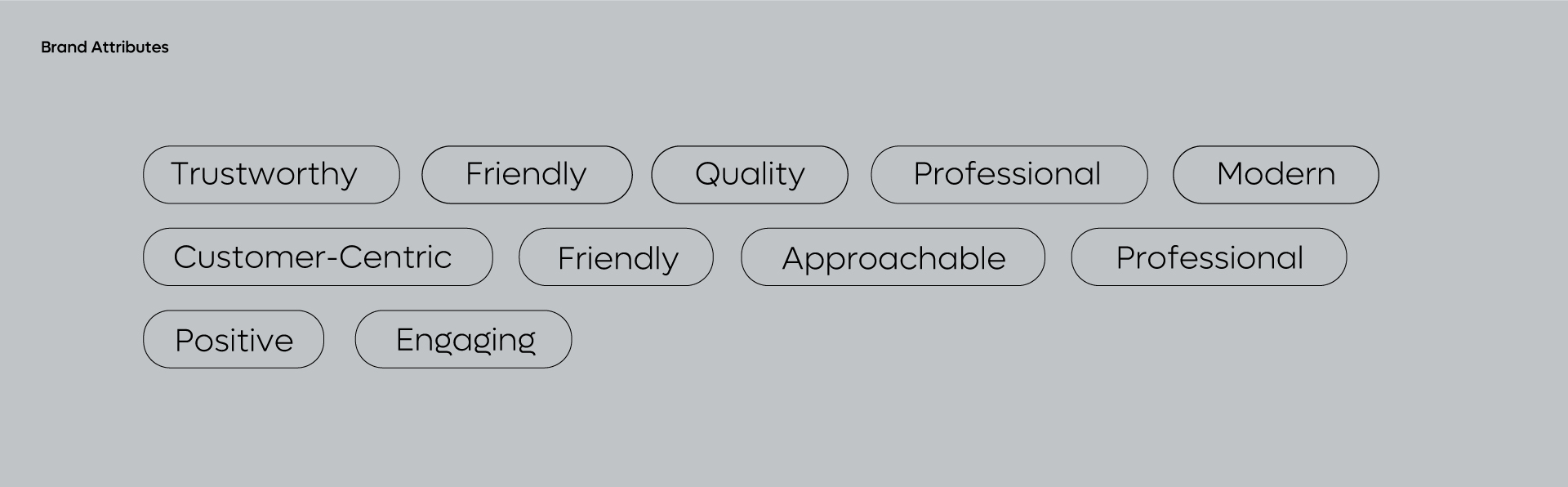1568x487 pixels.
Task: Select the Customer-Centric tag
Action: 318,257
